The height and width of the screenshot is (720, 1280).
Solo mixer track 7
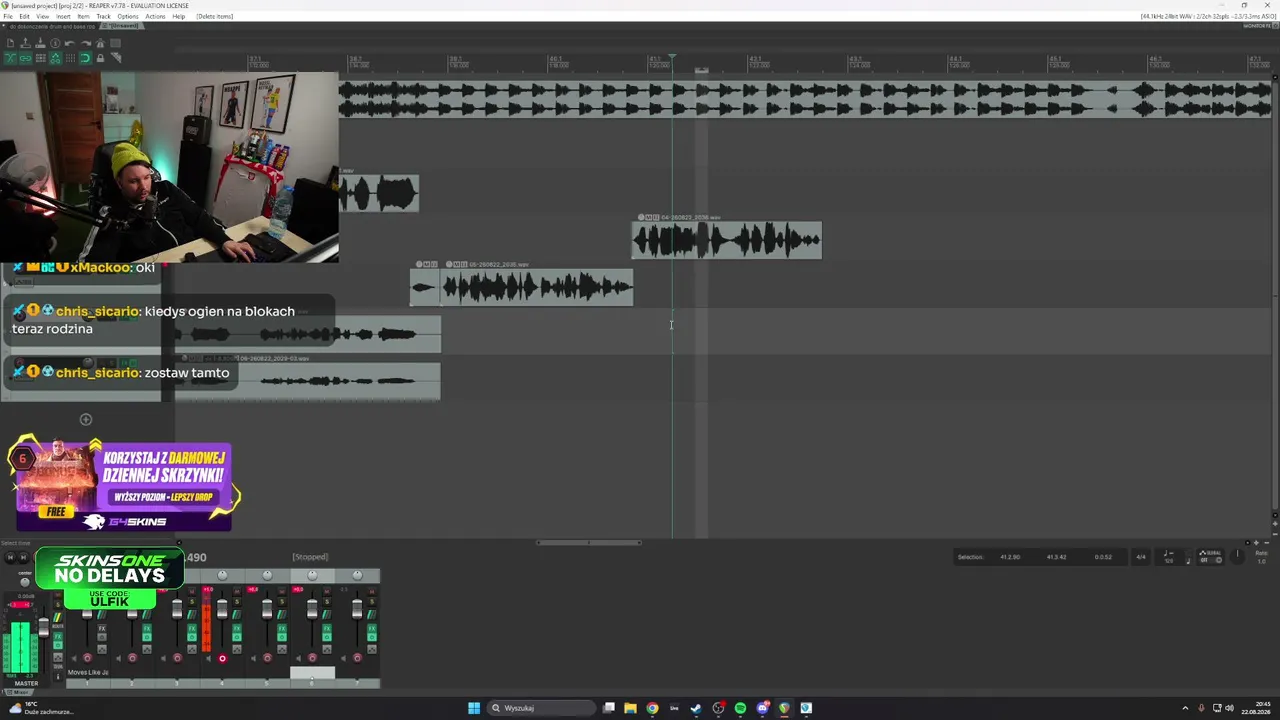click(x=372, y=602)
